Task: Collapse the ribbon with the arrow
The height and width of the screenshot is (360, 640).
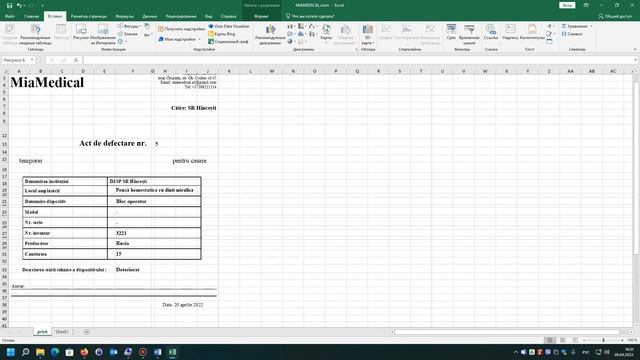Action: pyautogui.click(x=635, y=49)
